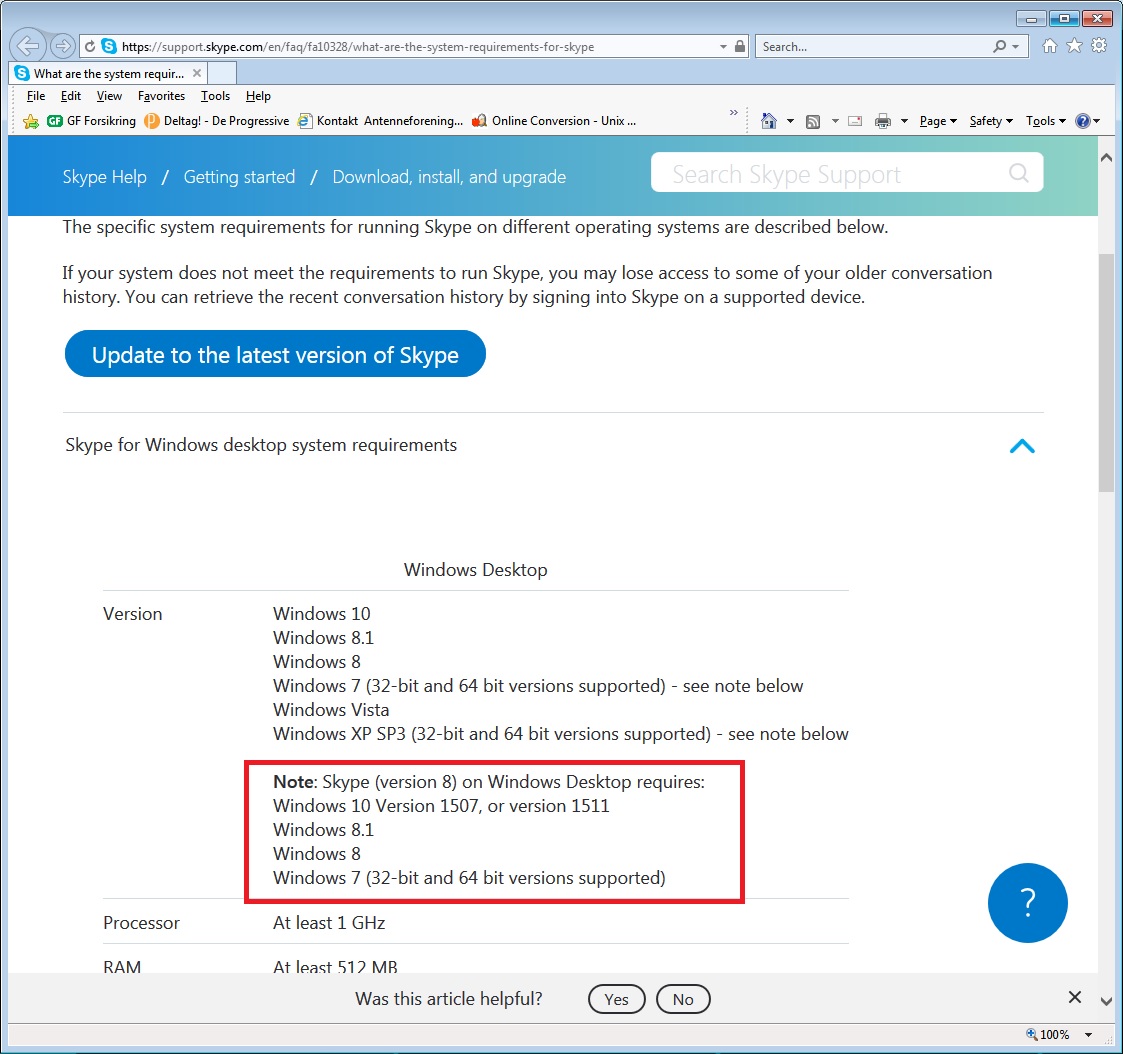Open the View menu

[109, 96]
